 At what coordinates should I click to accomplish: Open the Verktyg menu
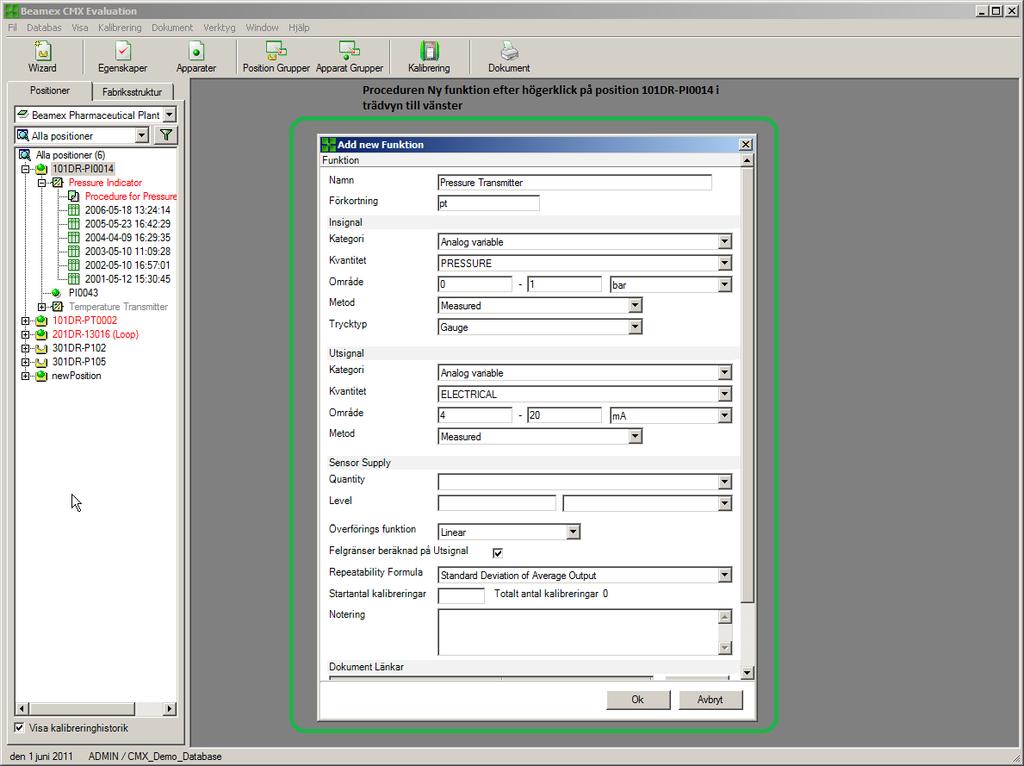coord(219,27)
